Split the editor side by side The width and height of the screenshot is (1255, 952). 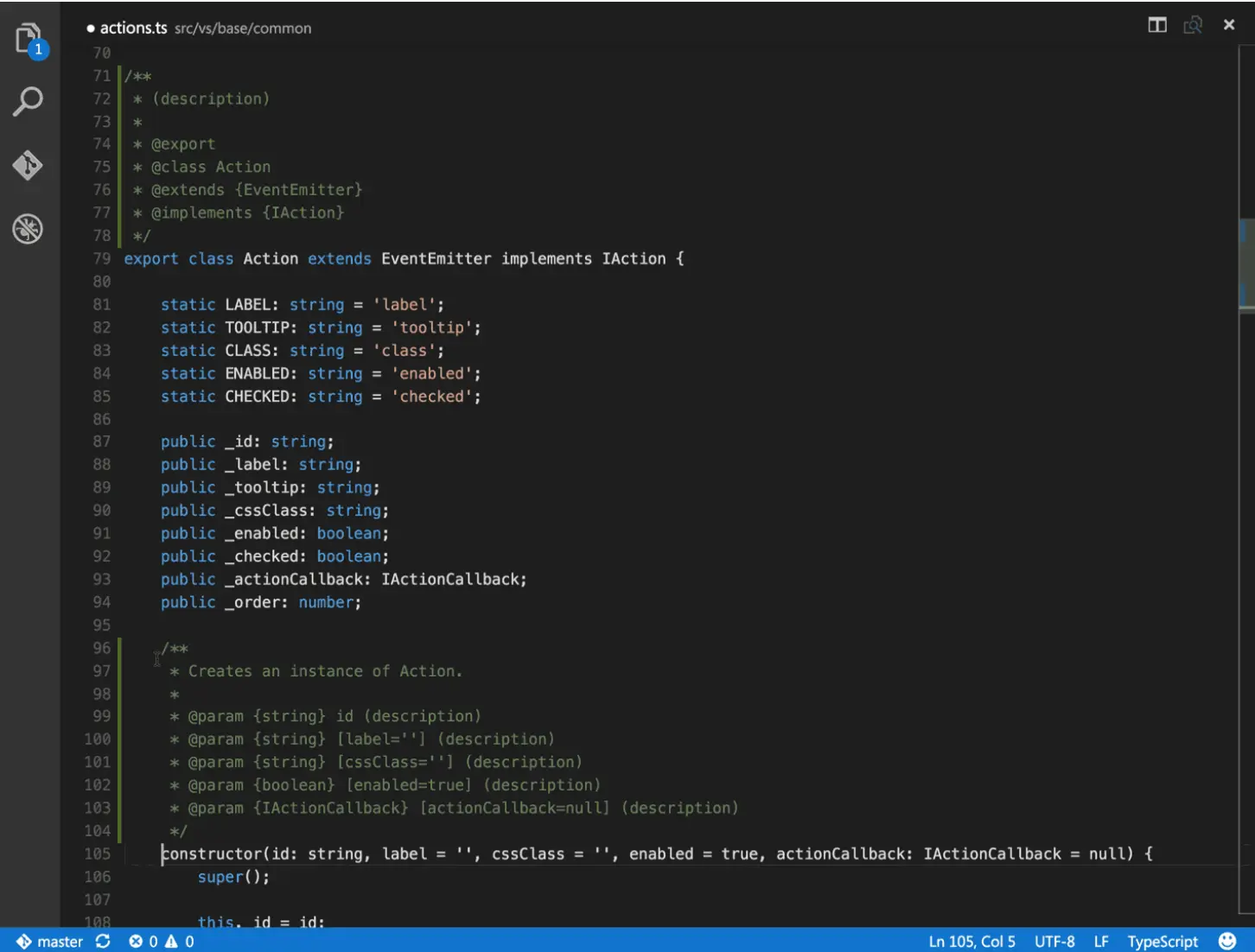click(x=1157, y=25)
